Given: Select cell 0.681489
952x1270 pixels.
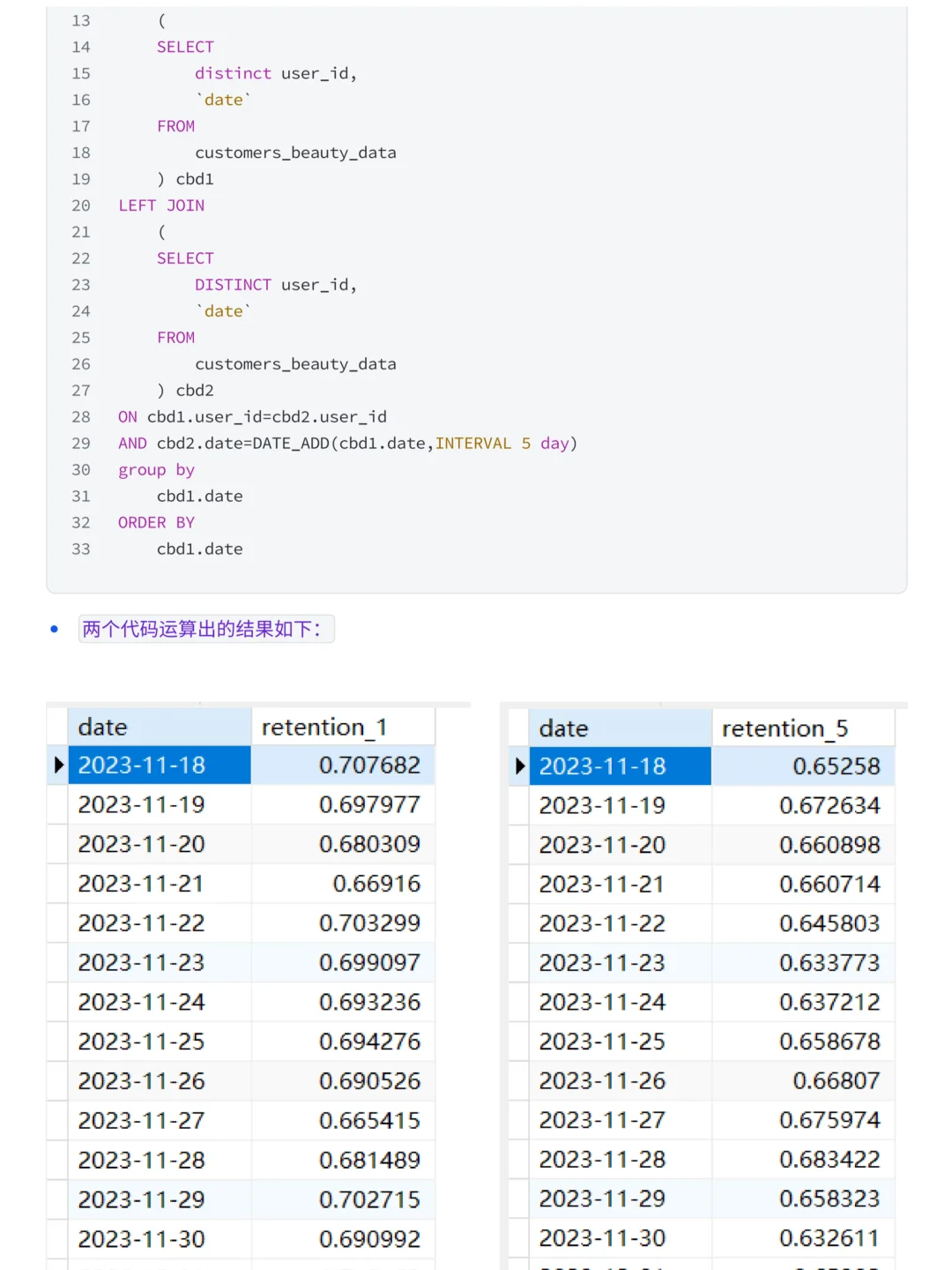Looking at the screenshot, I should pos(343,1160).
